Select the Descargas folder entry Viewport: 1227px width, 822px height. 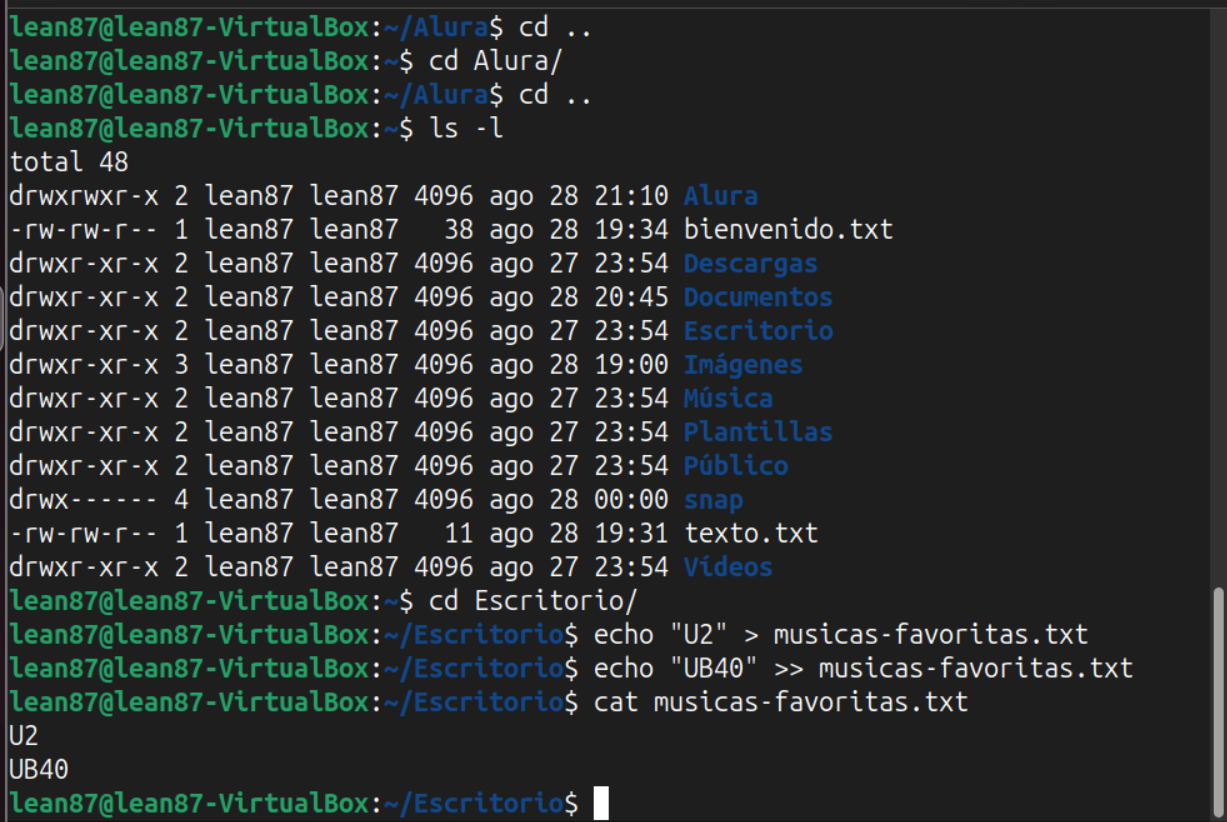[x=750, y=264]
